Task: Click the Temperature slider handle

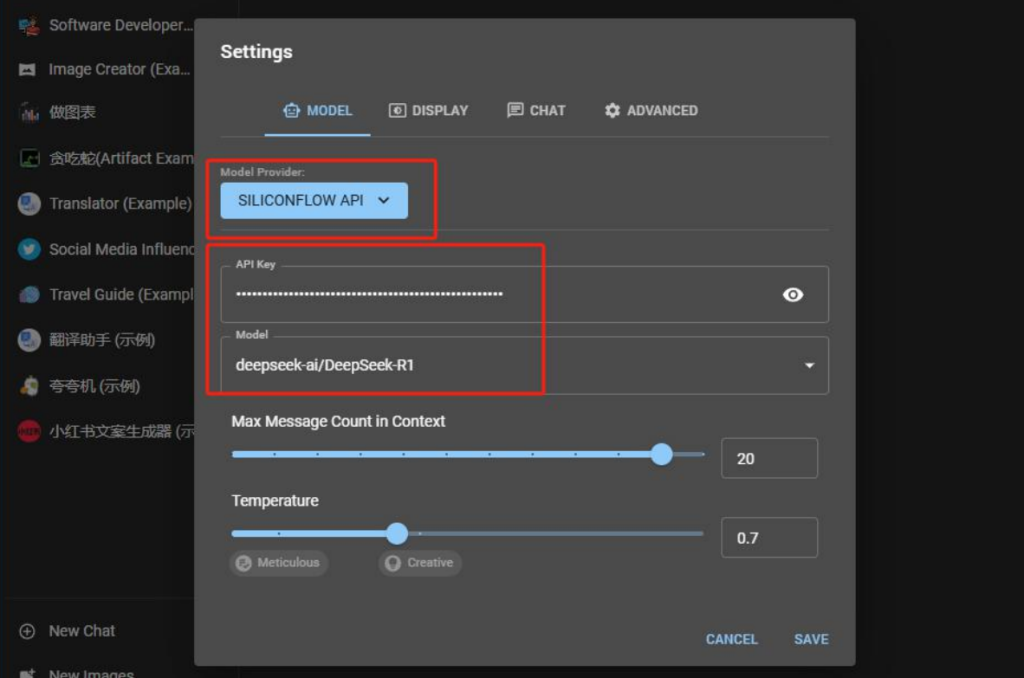Action: pos(397,534)
